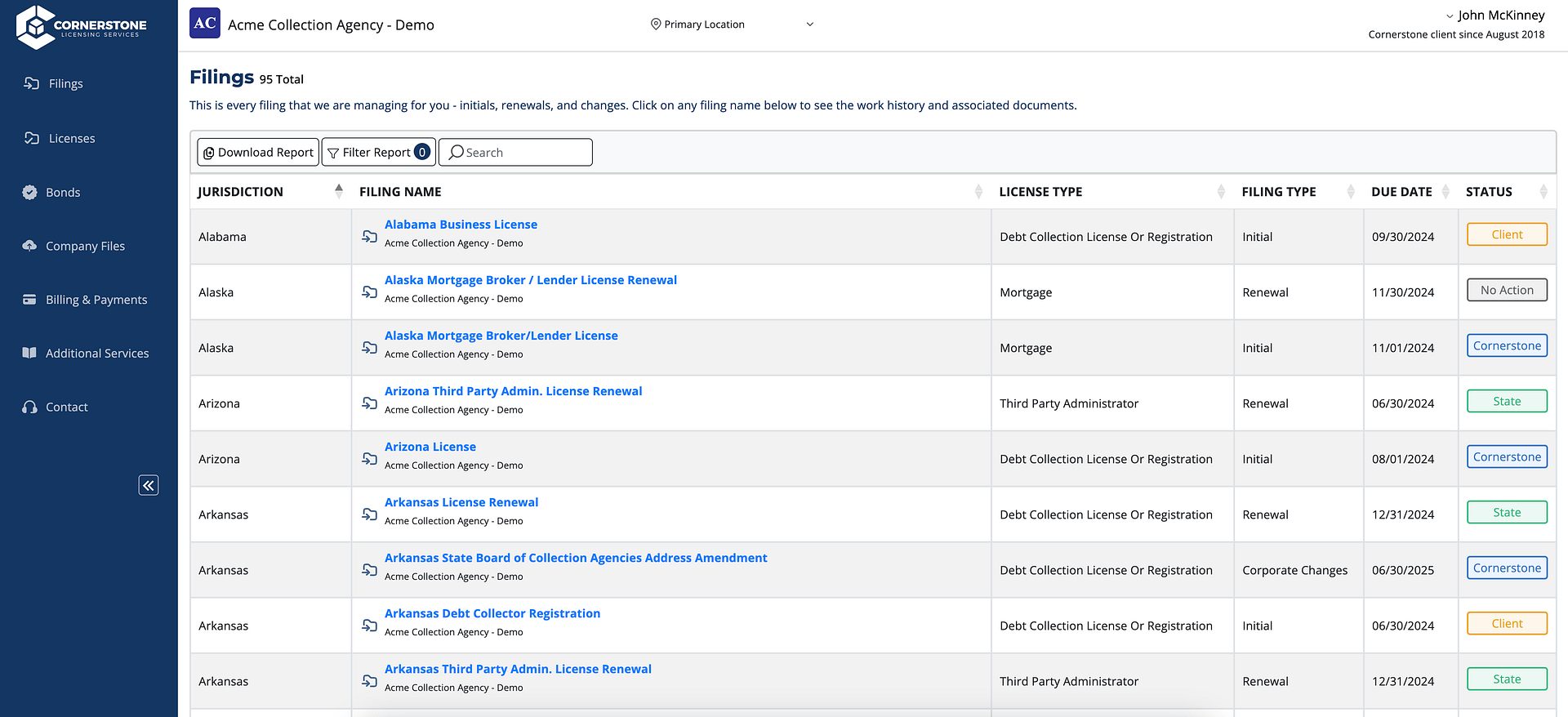Click the 06/30/2025 due date cell
Viewport: 1568px width, 717px height.
click(1410, 570)
